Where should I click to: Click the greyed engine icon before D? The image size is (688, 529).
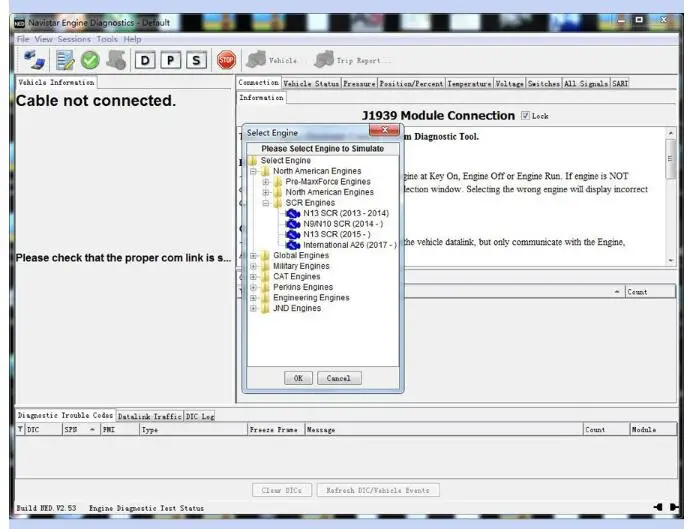coord(116,60)
